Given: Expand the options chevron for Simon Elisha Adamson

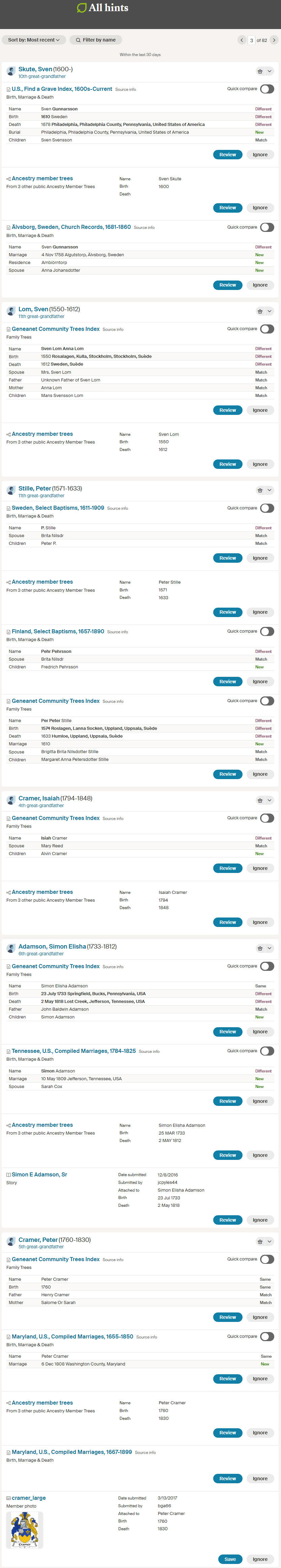Looking at the screenshot, I should tap(270, 948).
